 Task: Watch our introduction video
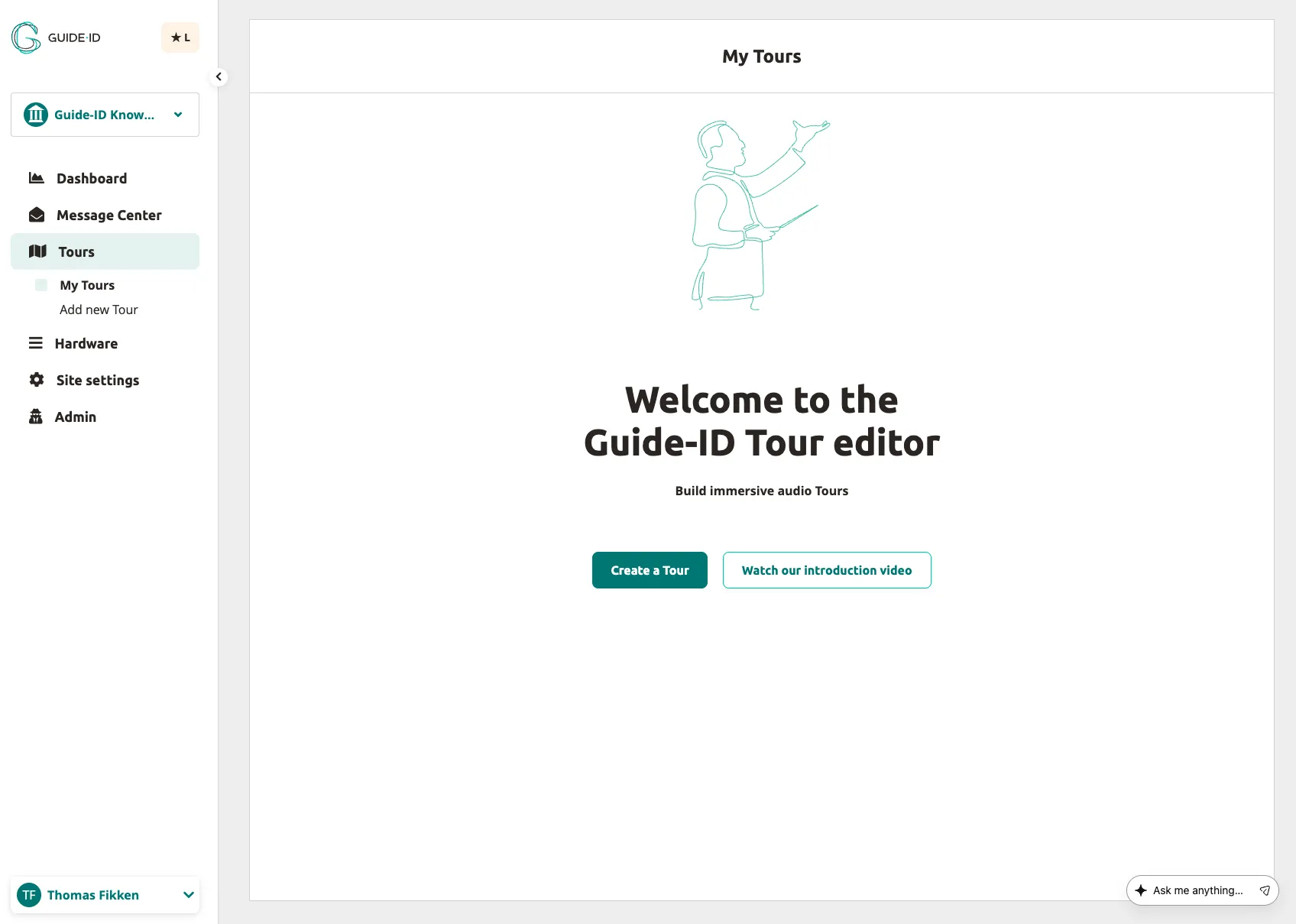click(x=827, y=570)
